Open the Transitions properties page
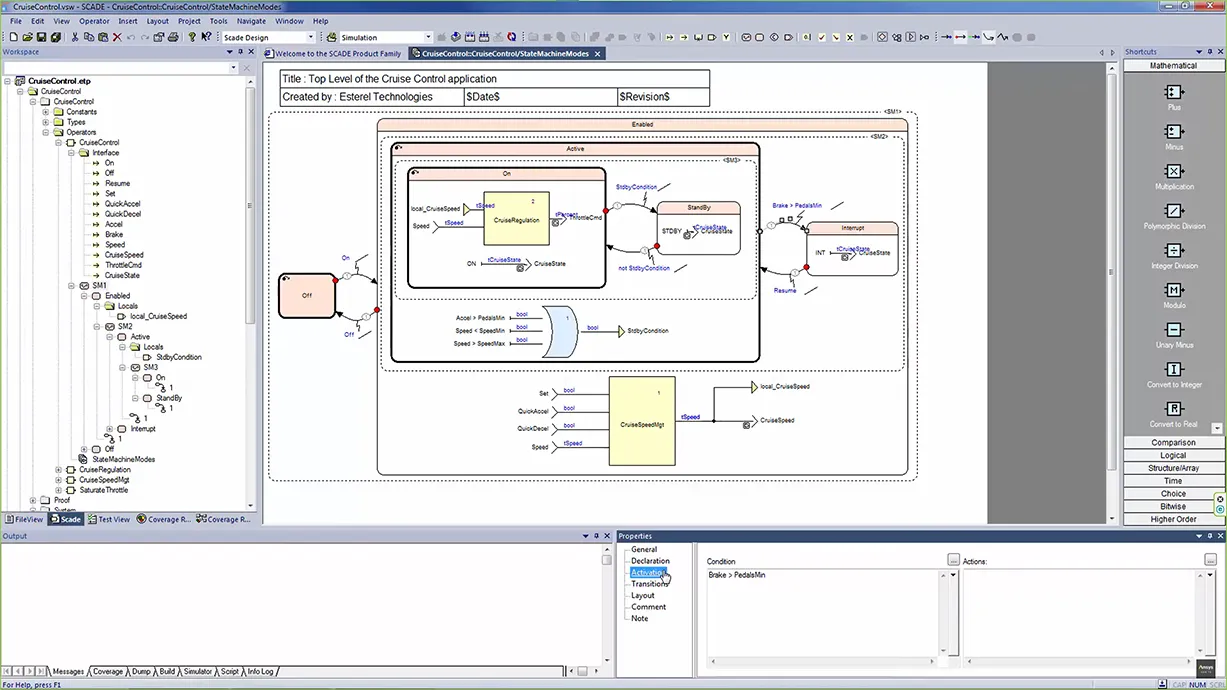The height and width of the screenshot is (690, 1227). point(649,584)
